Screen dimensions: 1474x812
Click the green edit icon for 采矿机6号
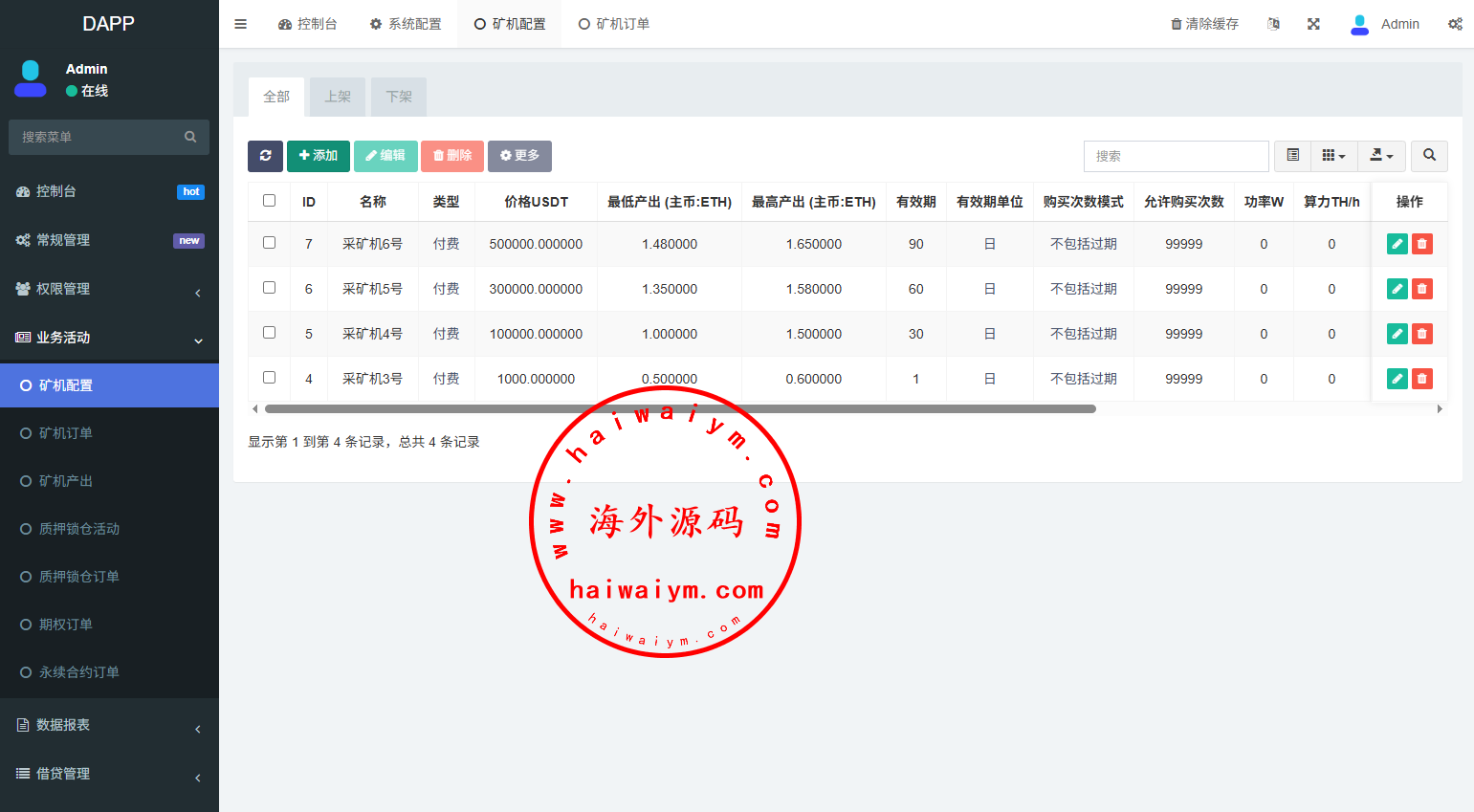click(x=1397, y=244)
